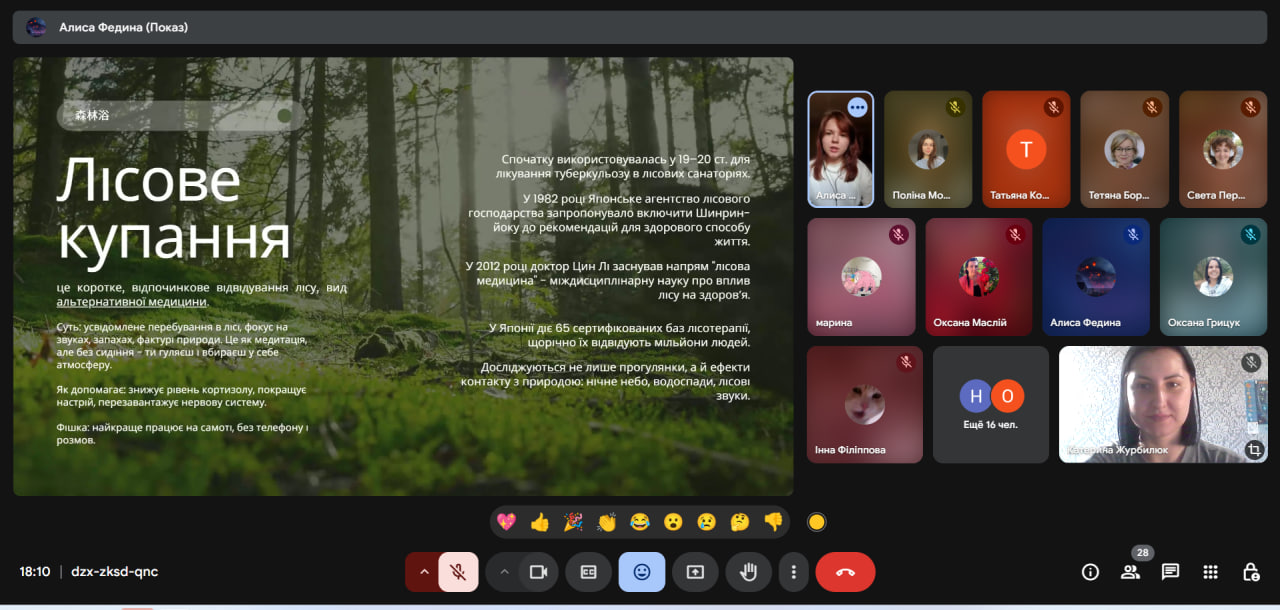1280x610 pixels.
Task: Open the activities grid icon
Action: 1210,572
